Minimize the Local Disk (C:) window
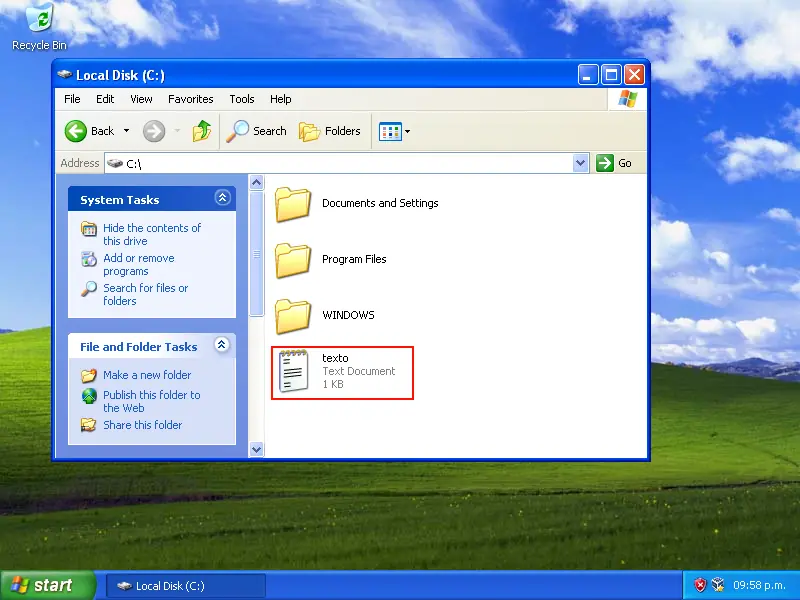The height and width of the screenshot is (600, 800). (588, 75)
